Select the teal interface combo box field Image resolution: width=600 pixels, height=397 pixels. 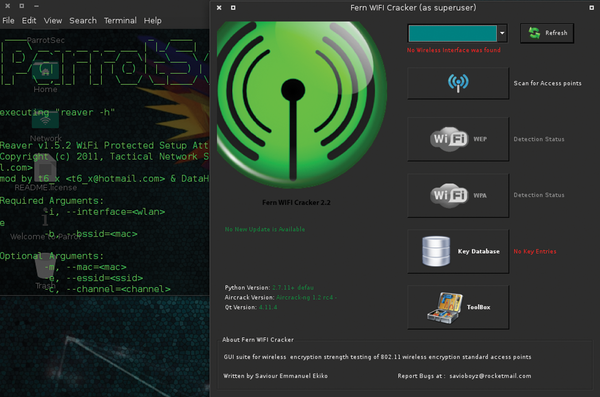tap(453, 33)
